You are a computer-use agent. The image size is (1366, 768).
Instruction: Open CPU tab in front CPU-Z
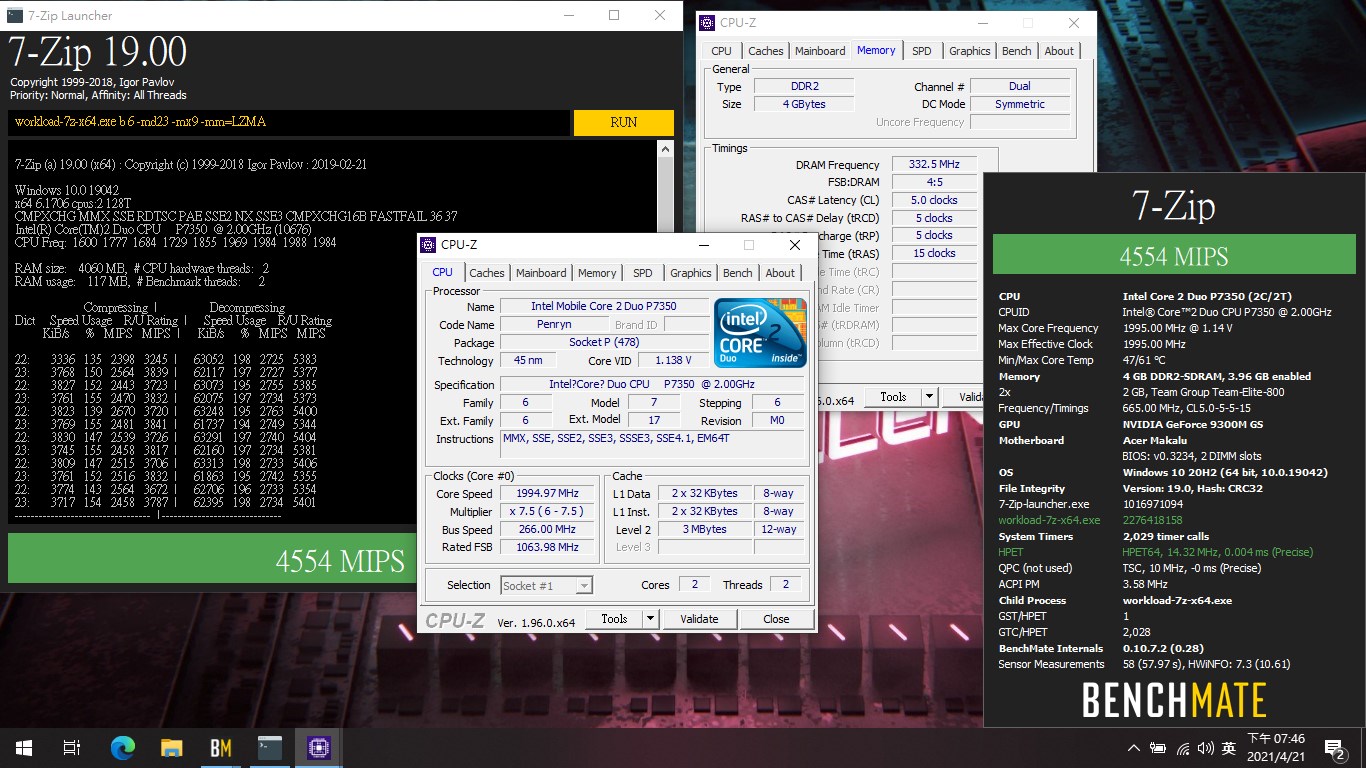442,272
